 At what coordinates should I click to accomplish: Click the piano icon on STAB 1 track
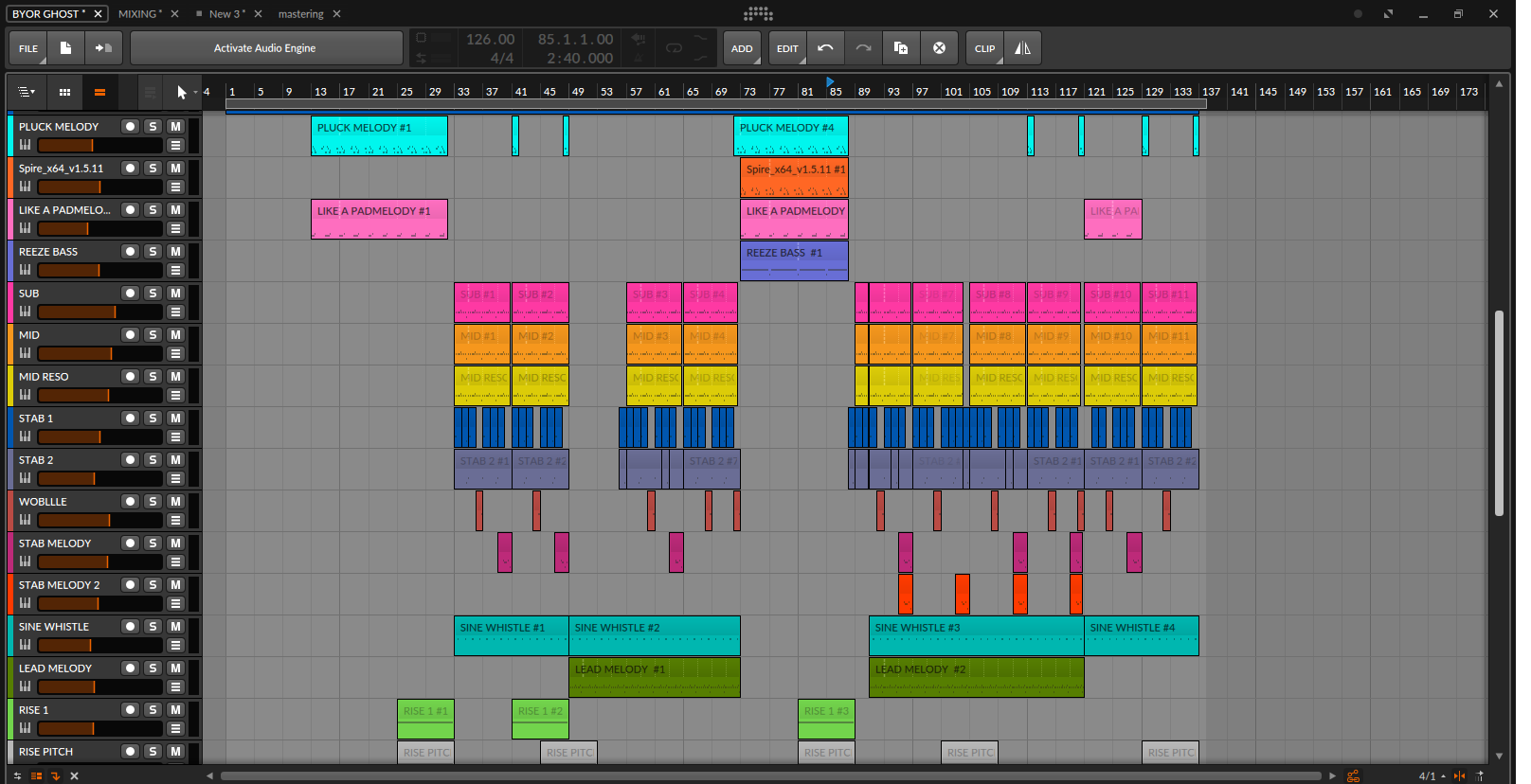tap(26, 437)
